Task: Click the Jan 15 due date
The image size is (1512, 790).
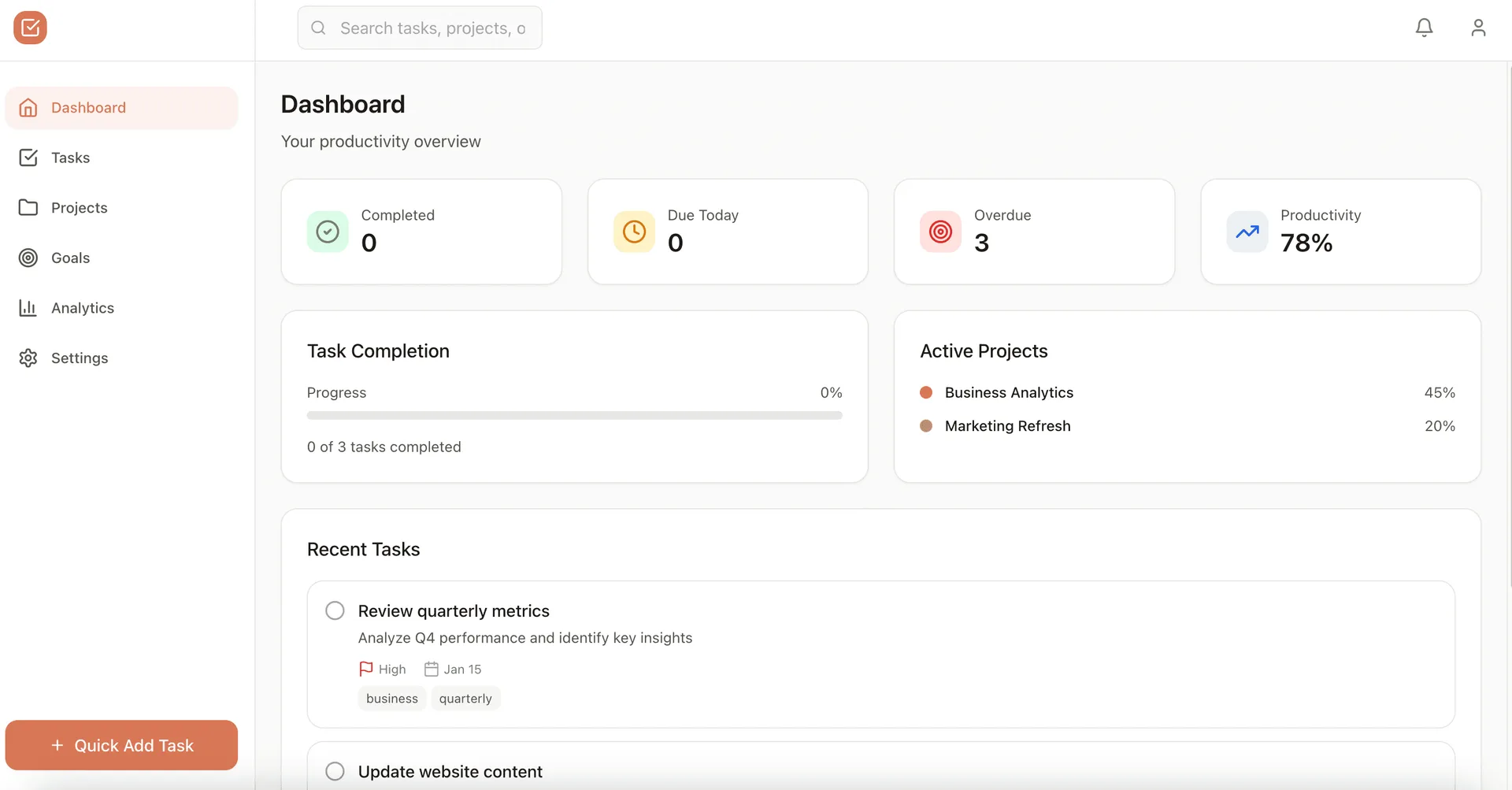Action: pos(462,669)
